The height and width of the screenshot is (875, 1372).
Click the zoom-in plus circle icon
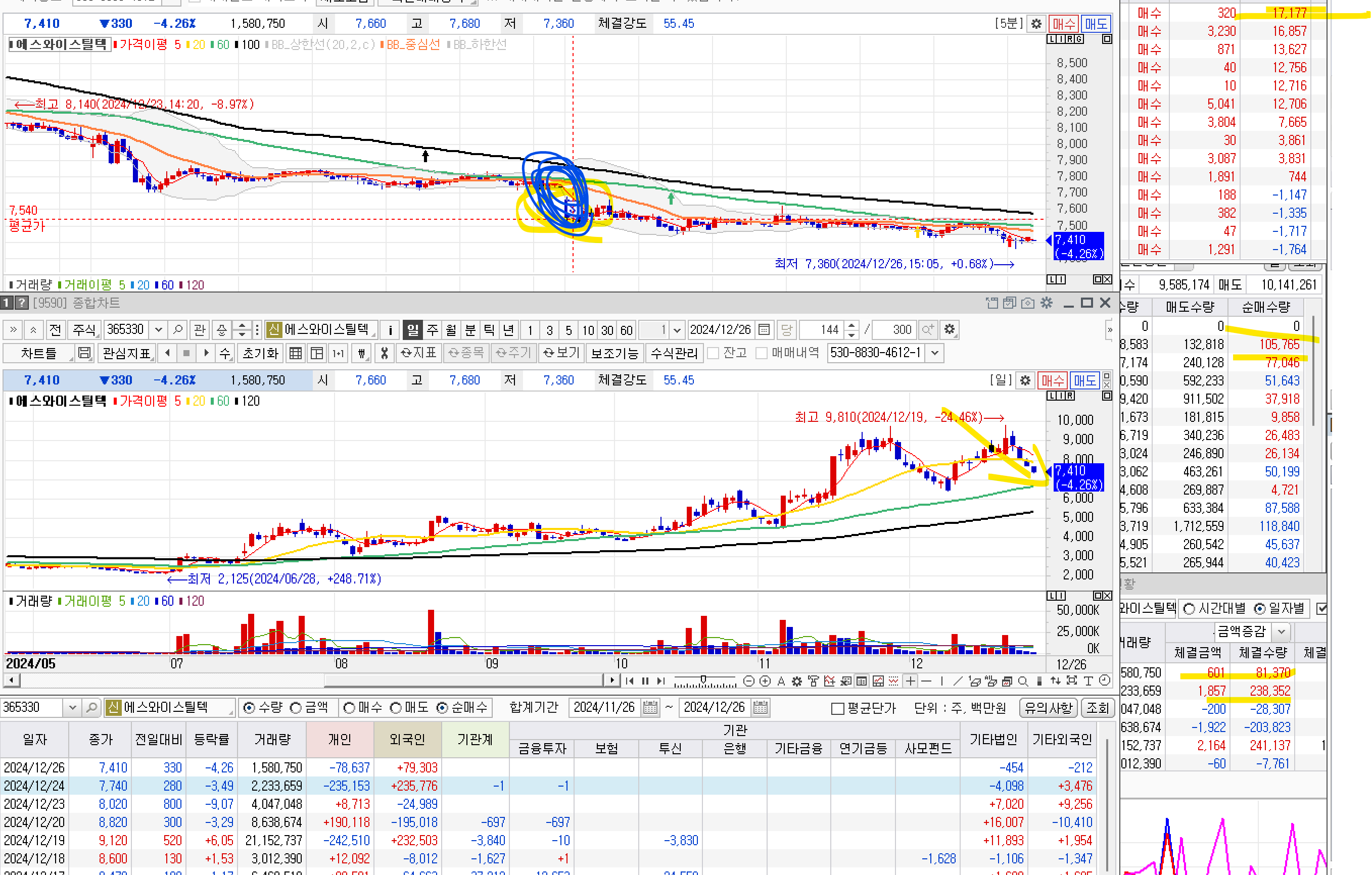(x=765, y=680)
